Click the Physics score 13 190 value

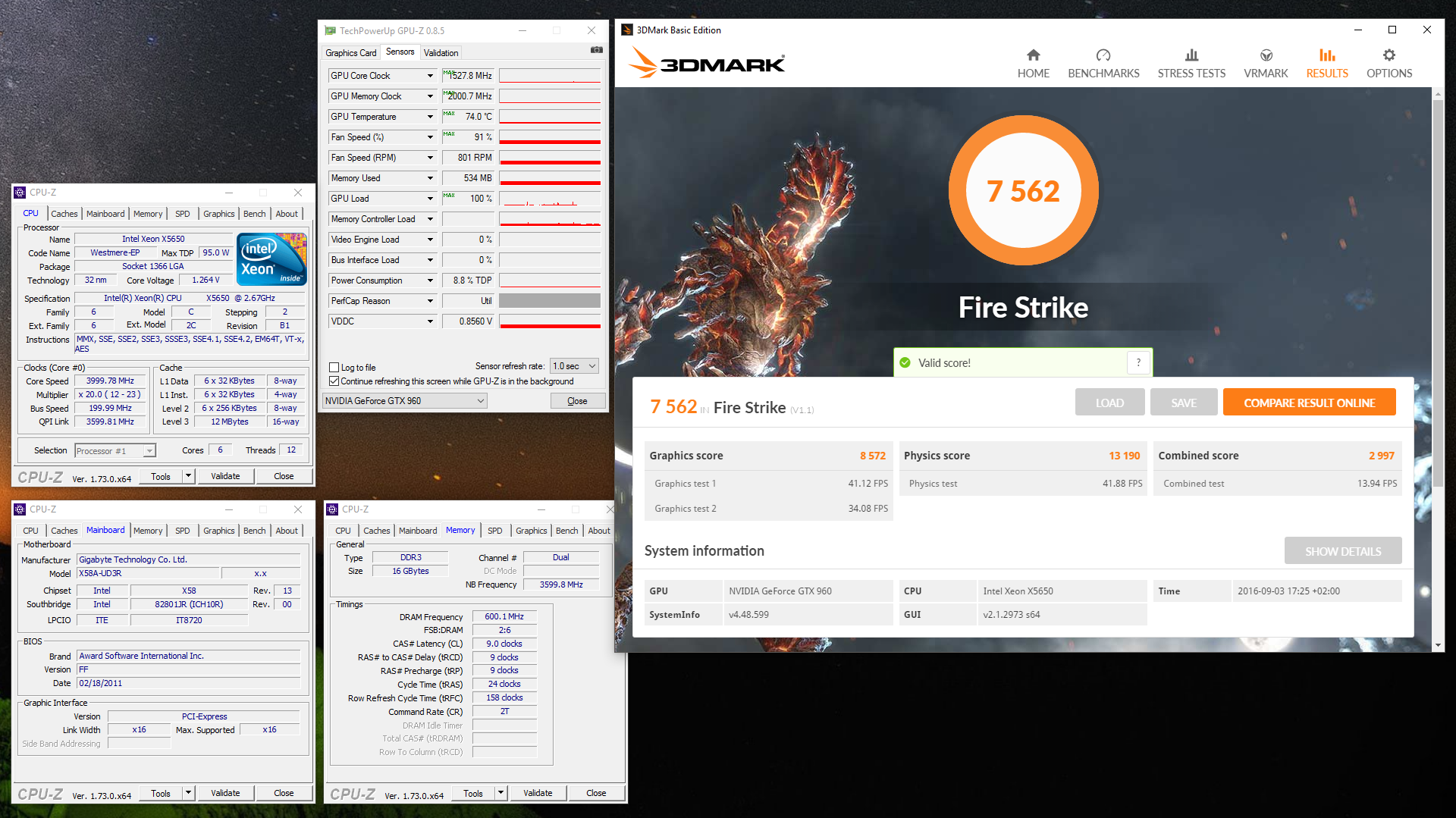click(1124, 456)
